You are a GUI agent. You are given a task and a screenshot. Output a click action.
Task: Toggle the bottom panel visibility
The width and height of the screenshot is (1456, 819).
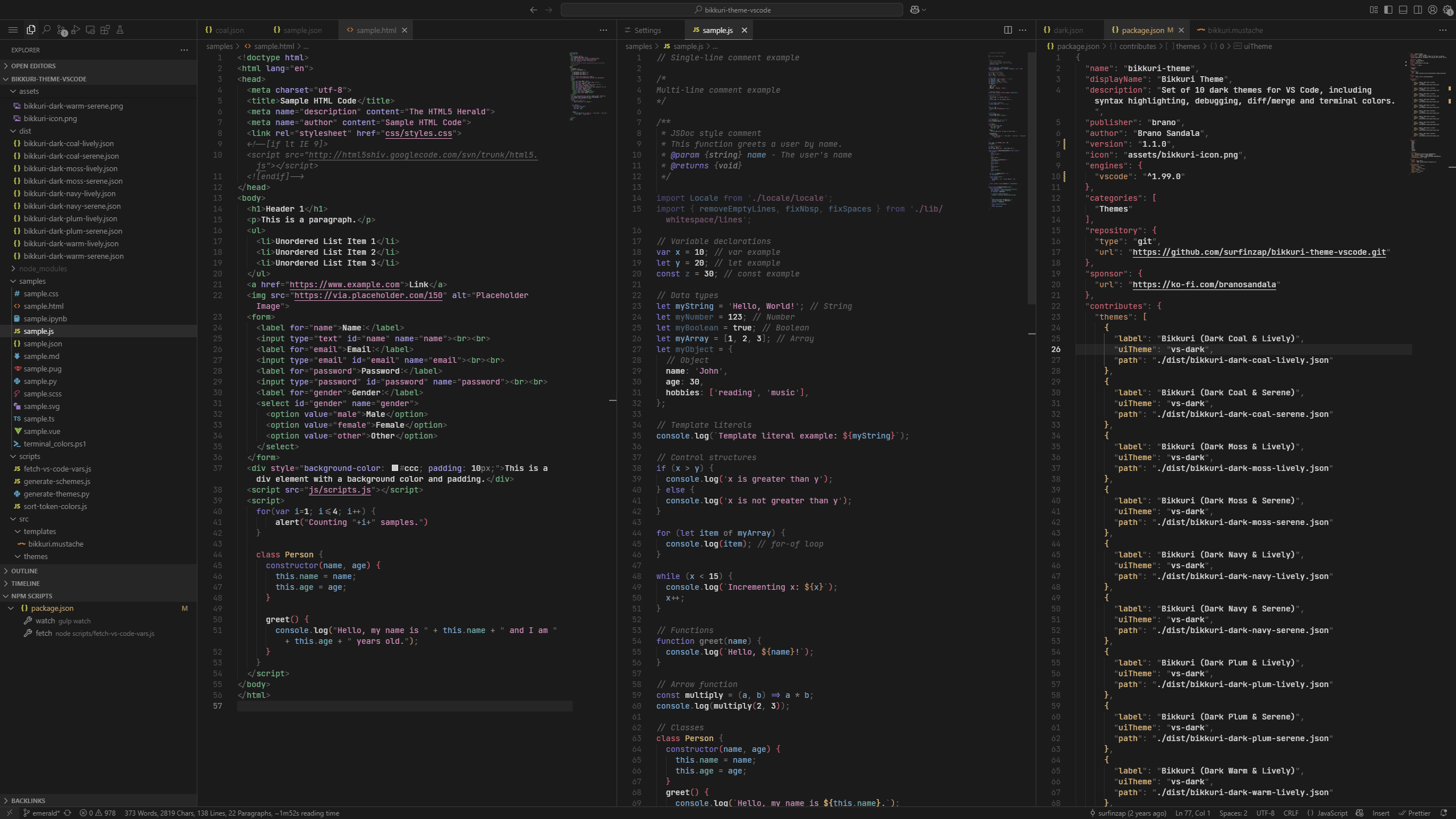(1403, 10)
